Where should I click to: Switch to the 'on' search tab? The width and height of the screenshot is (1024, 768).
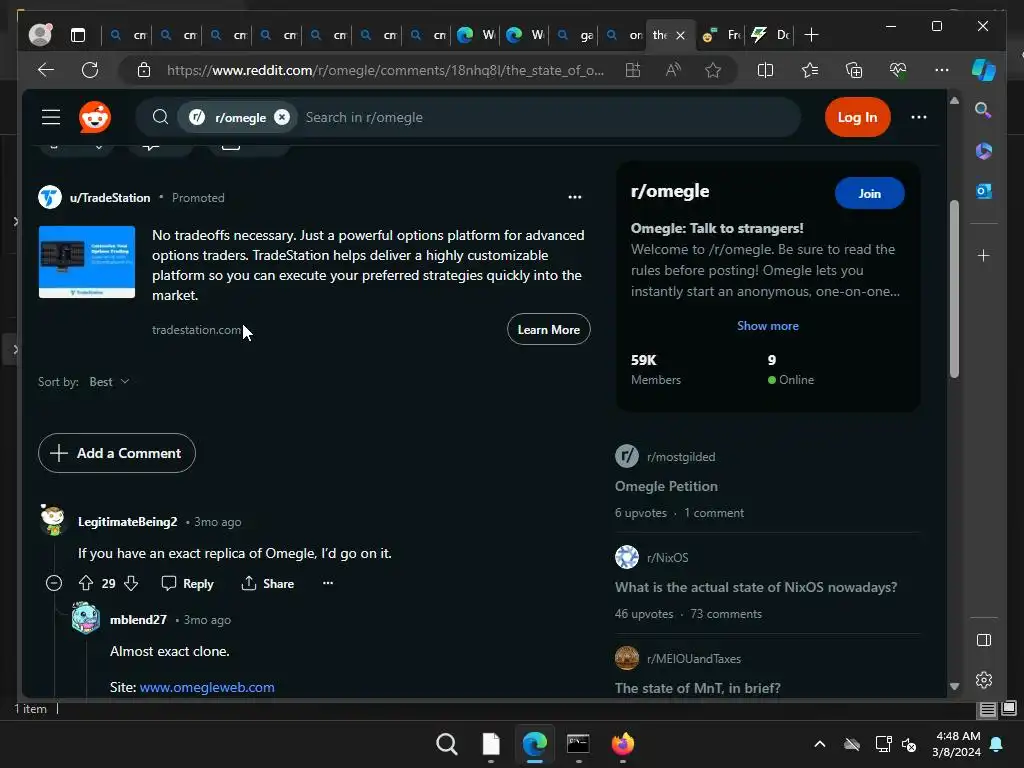[624, 35]
